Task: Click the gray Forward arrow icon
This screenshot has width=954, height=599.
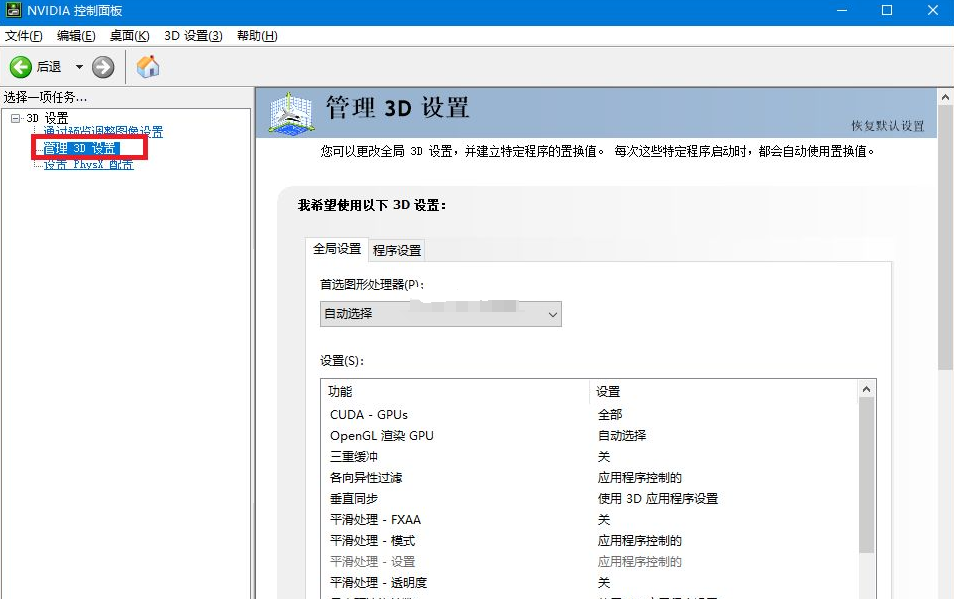Action: point(103,67)
